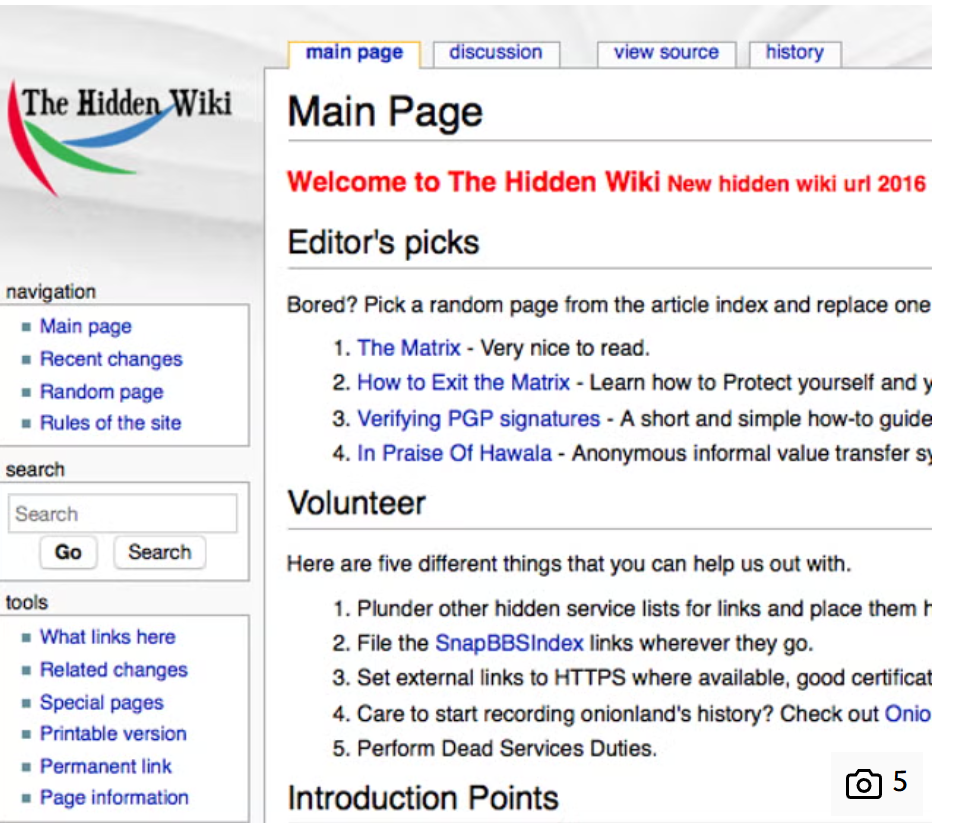Open the history tab
Viewport: 963px width, 823px height.
795,53
